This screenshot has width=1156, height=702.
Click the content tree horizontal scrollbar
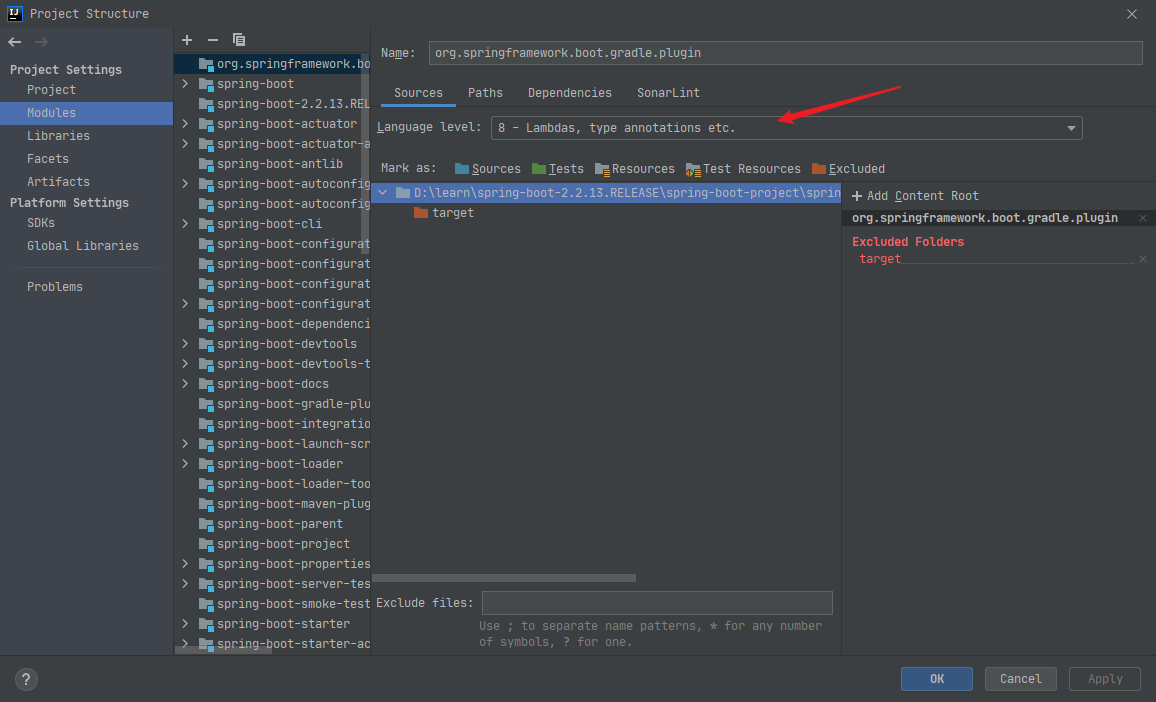coord(504,578)
